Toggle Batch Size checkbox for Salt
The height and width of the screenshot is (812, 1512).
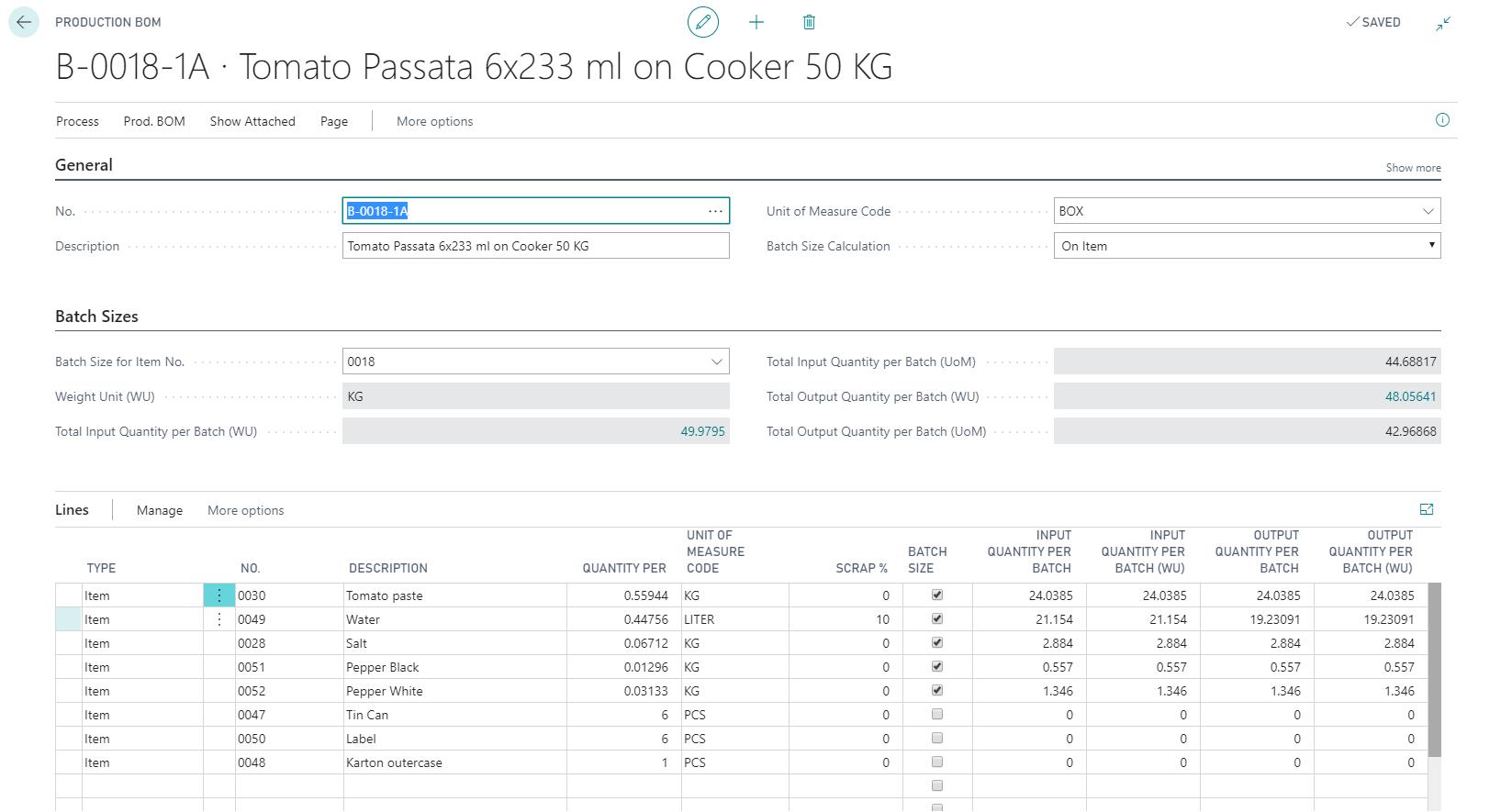click(936, 642)
